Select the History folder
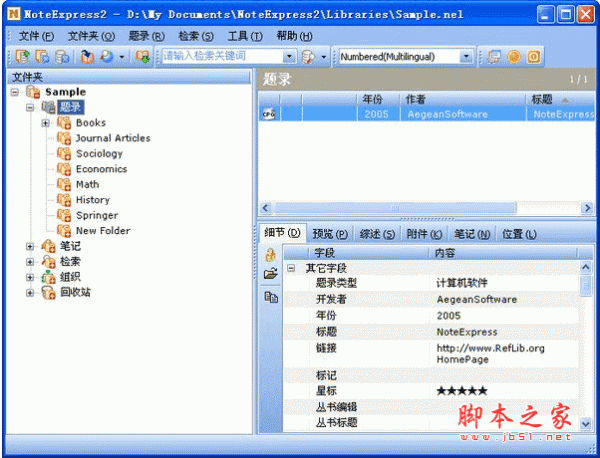 (x=93, y=200)
